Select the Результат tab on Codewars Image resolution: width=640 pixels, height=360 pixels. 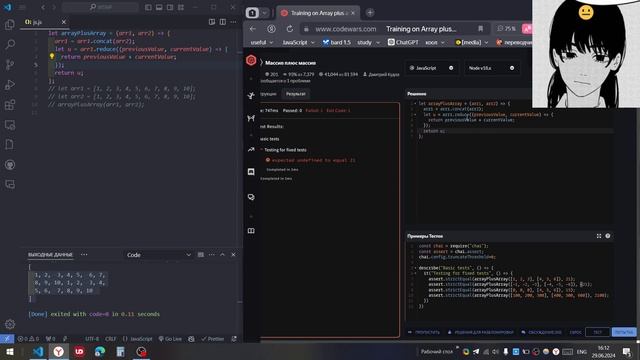click(x=296, y=94)
